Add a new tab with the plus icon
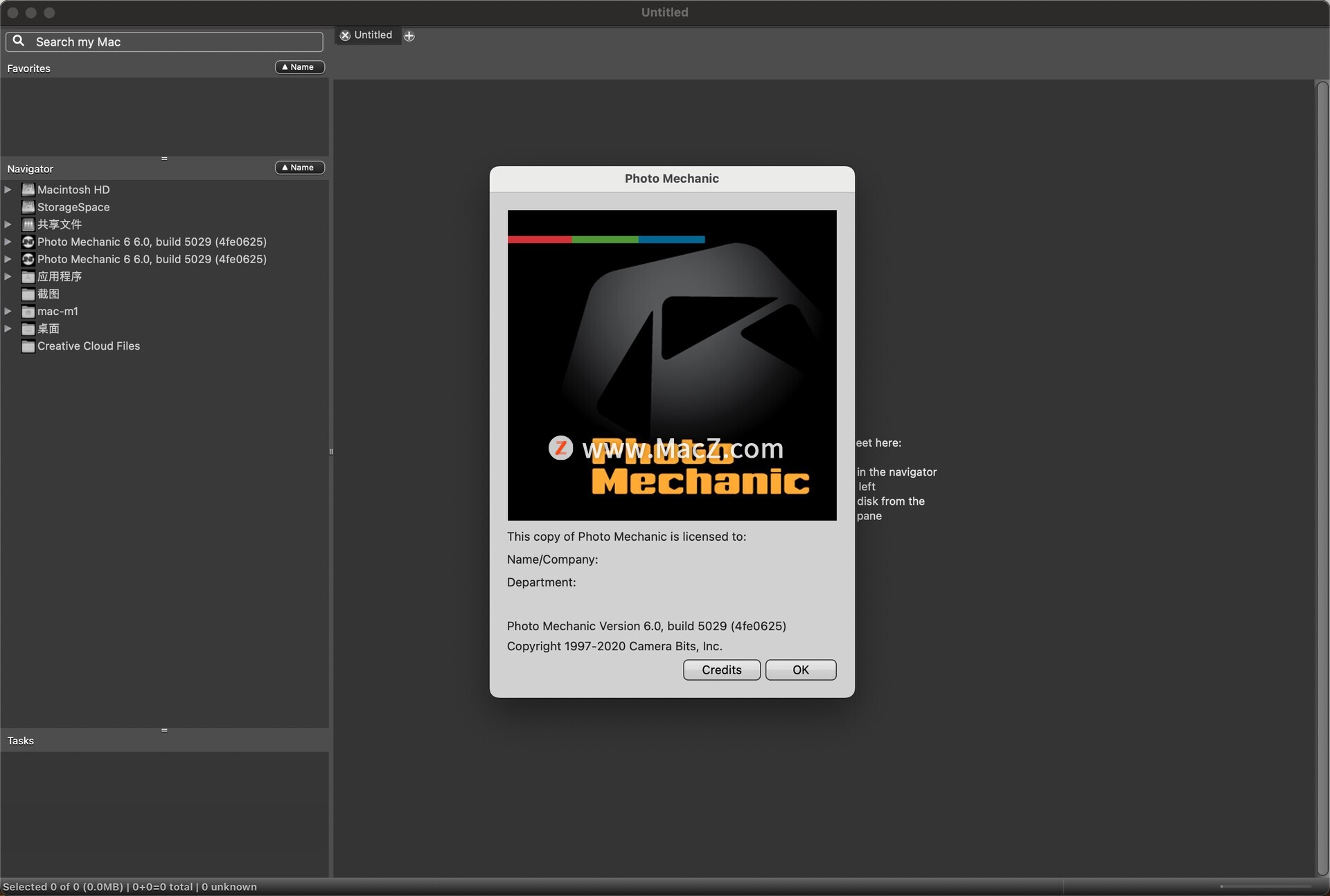The height and width of the screenshot is (896, 1330). pyautogui.click(x=409, y=36)
